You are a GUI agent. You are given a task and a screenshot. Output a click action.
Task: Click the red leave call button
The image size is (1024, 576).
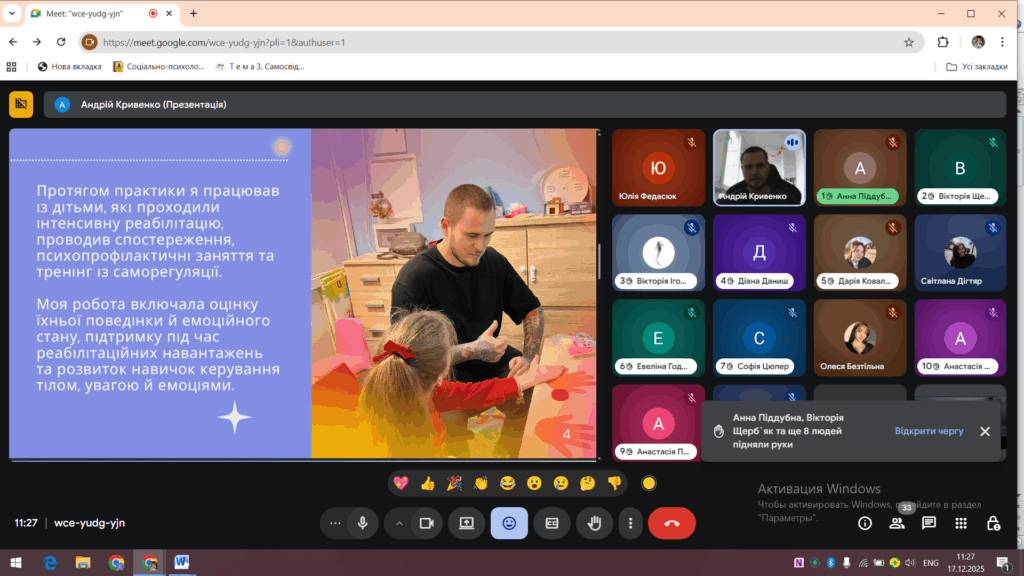(x=671, y=523)
